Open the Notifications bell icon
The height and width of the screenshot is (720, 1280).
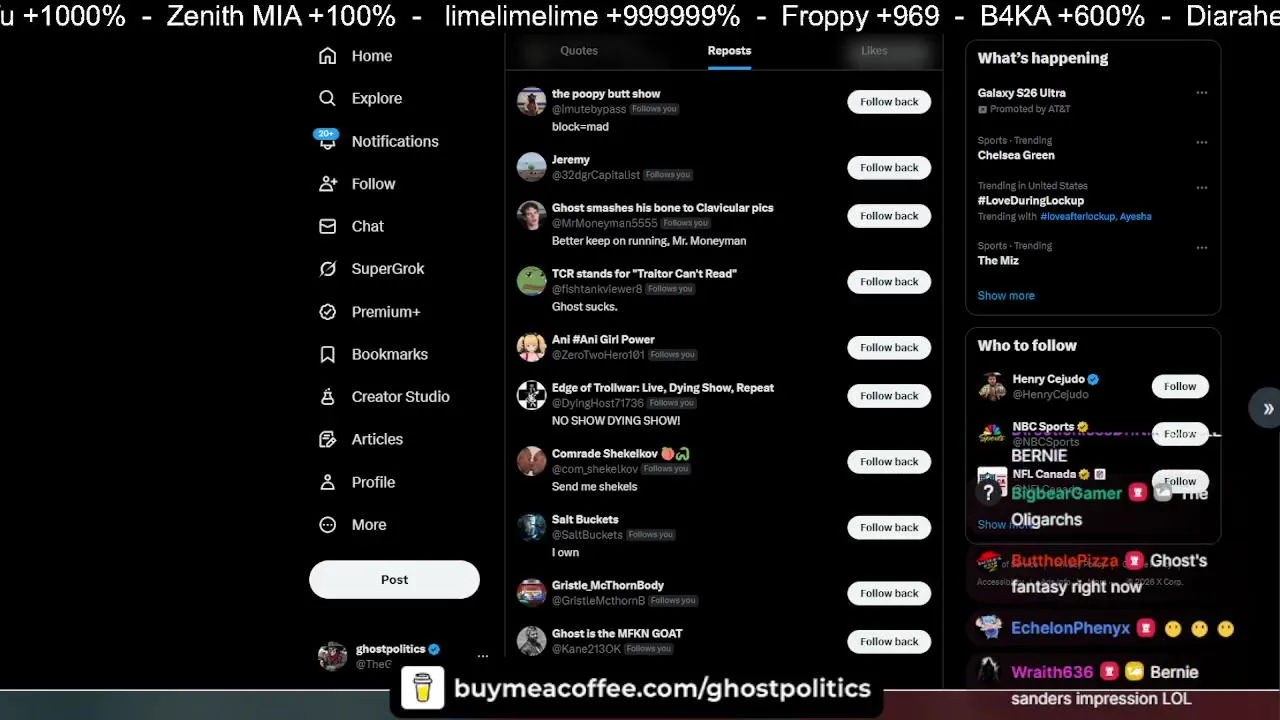(x=327, y=141)
